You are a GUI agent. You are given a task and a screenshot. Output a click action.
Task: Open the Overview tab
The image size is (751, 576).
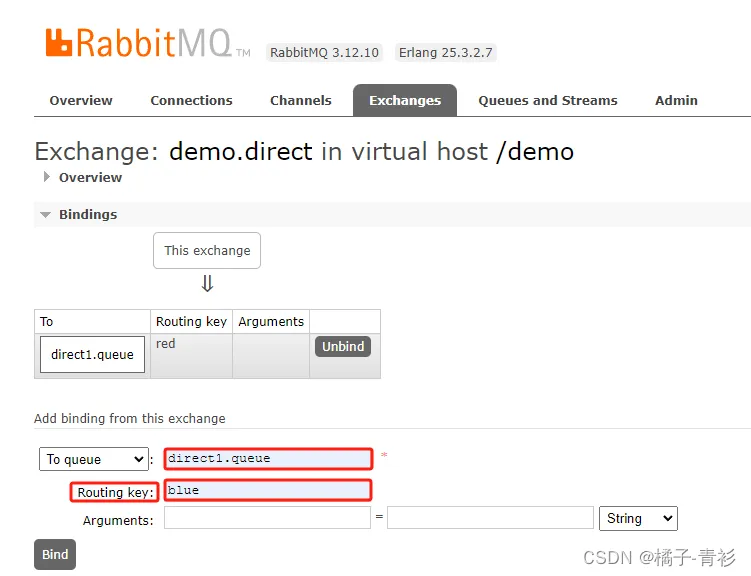tap(81, 101)
